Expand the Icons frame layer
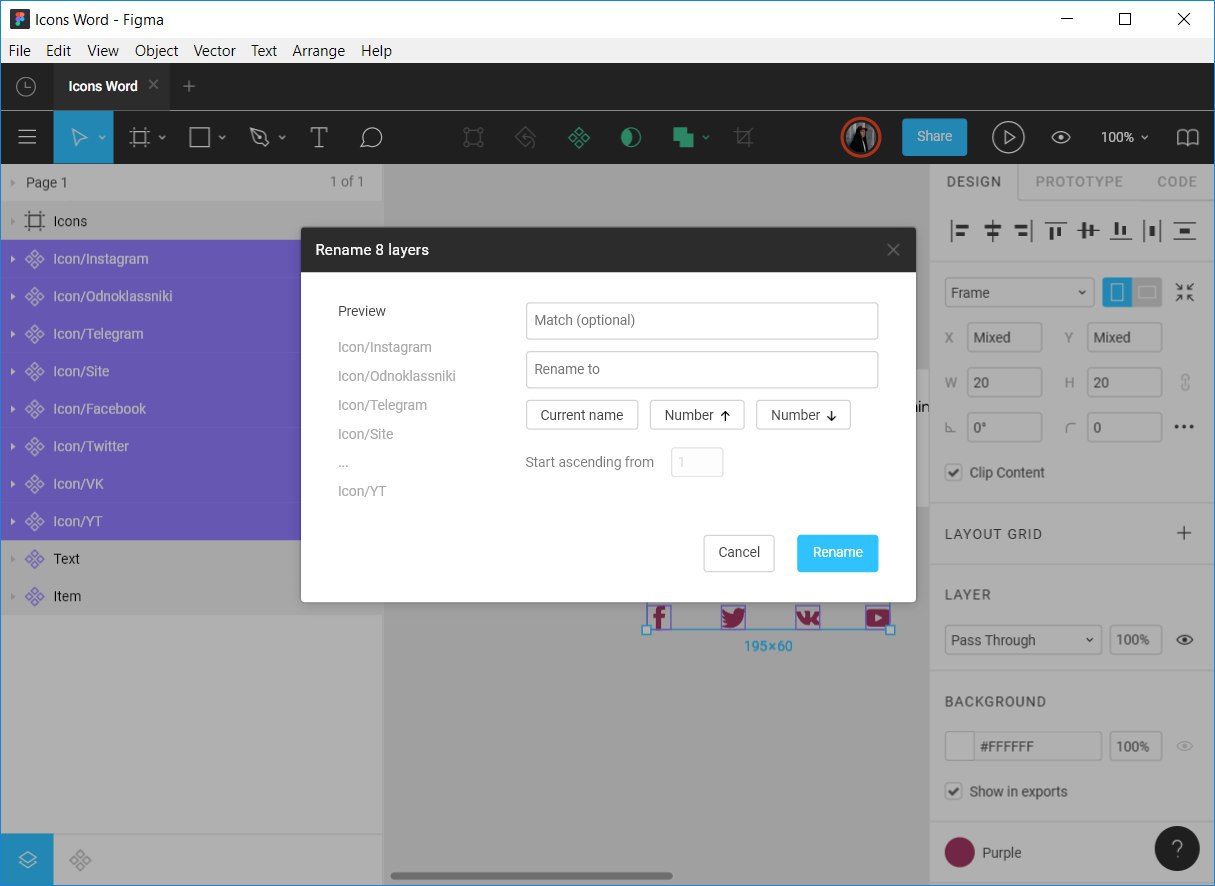This screenshot has height=886, width=1215. click(13, 221)
